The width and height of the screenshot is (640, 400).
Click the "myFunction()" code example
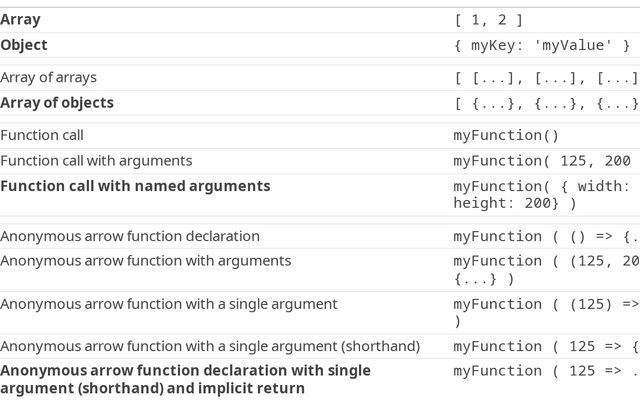click(506, 135)
